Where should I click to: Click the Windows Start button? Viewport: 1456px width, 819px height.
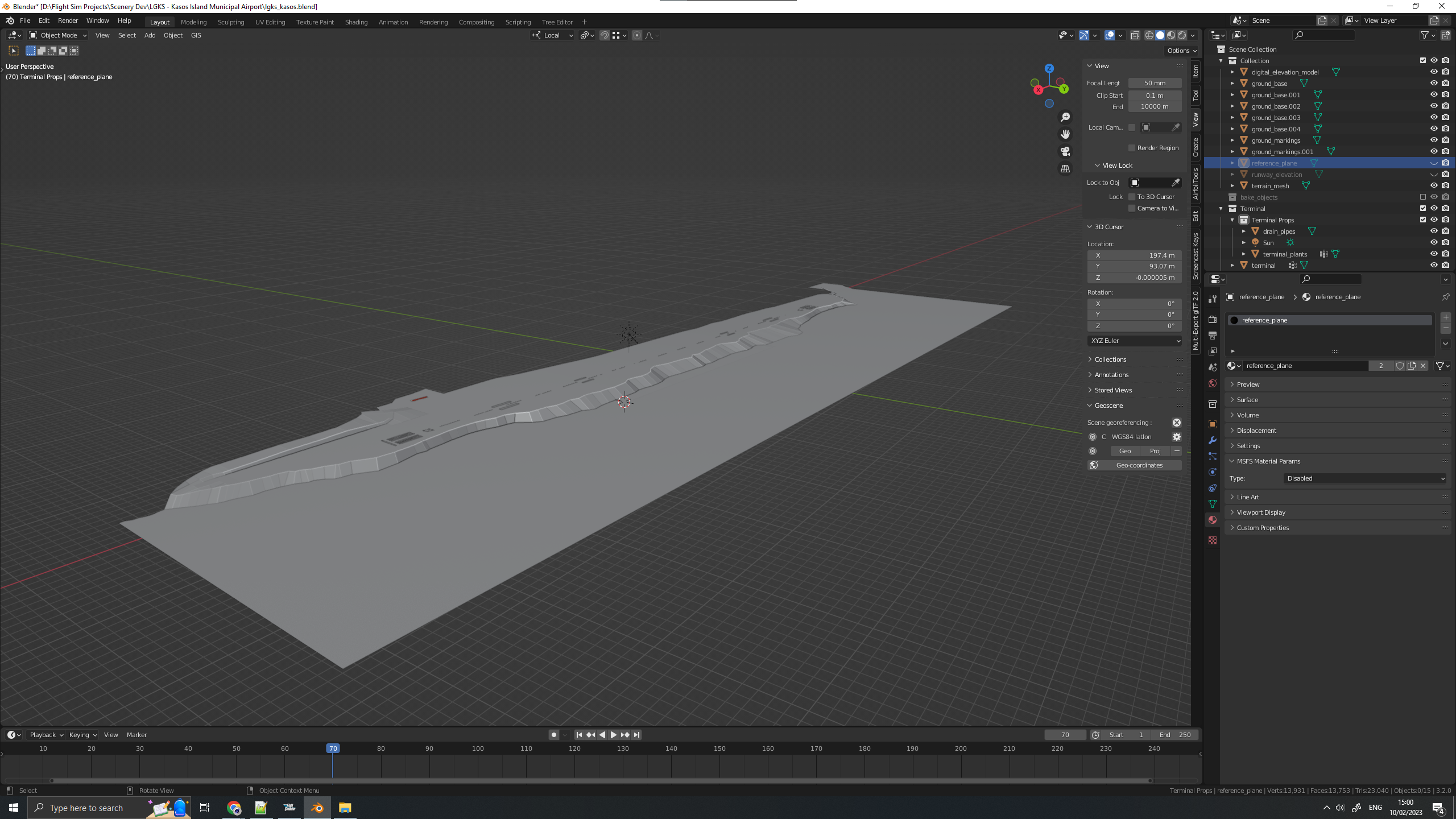tap(14, 808)
